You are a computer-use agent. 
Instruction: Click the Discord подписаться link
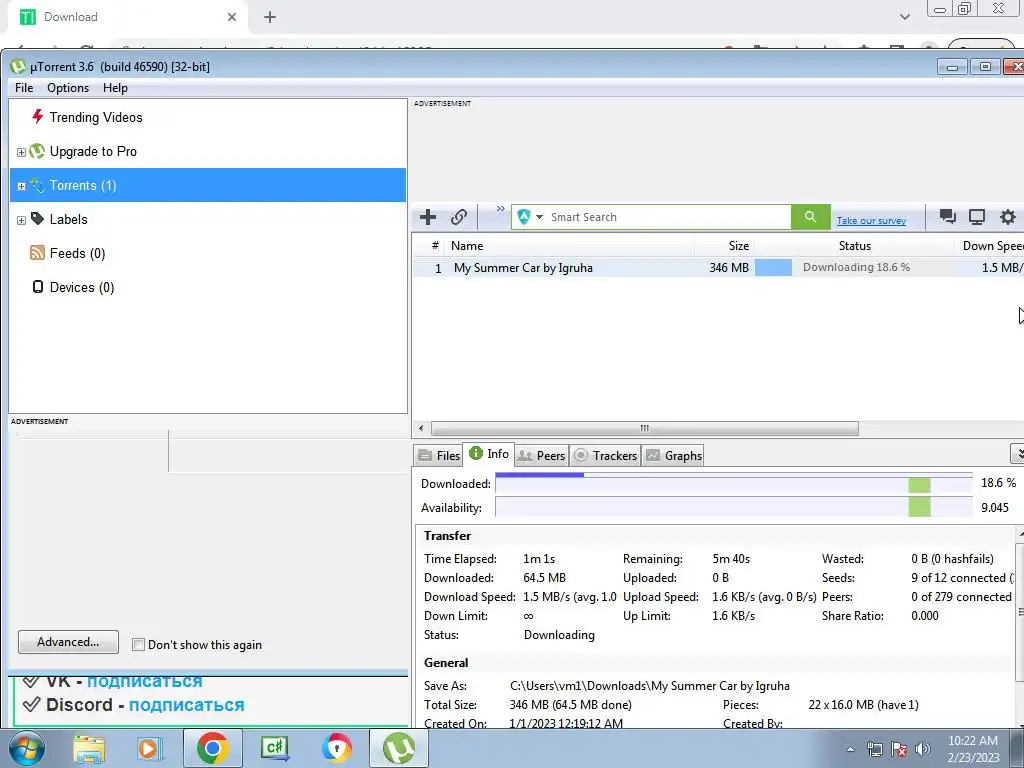click(186, 705)
